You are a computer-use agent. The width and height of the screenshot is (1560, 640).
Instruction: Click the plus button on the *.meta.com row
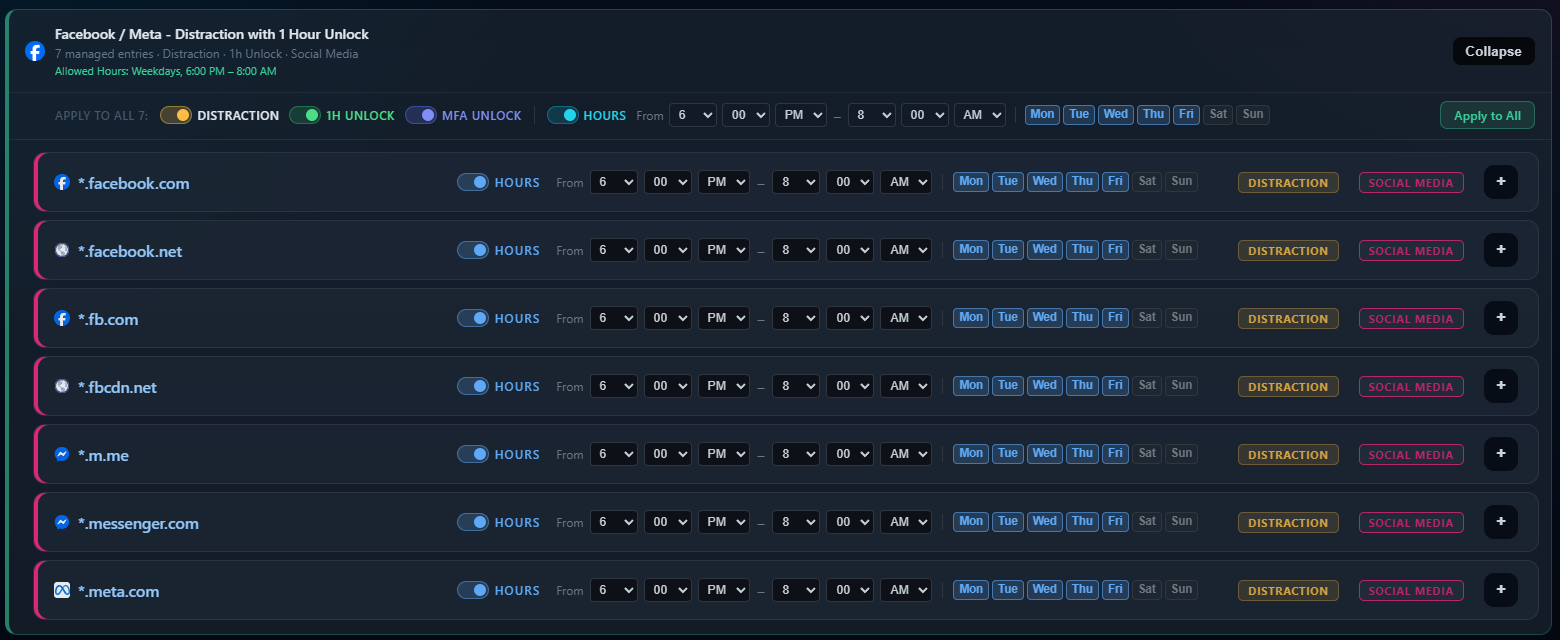(x=1501, y=590)
